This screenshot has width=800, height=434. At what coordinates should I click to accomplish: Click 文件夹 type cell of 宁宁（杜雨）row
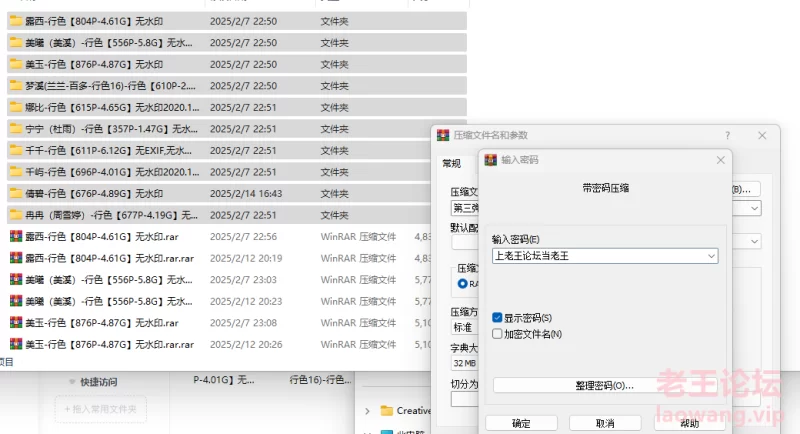(334, 129)
